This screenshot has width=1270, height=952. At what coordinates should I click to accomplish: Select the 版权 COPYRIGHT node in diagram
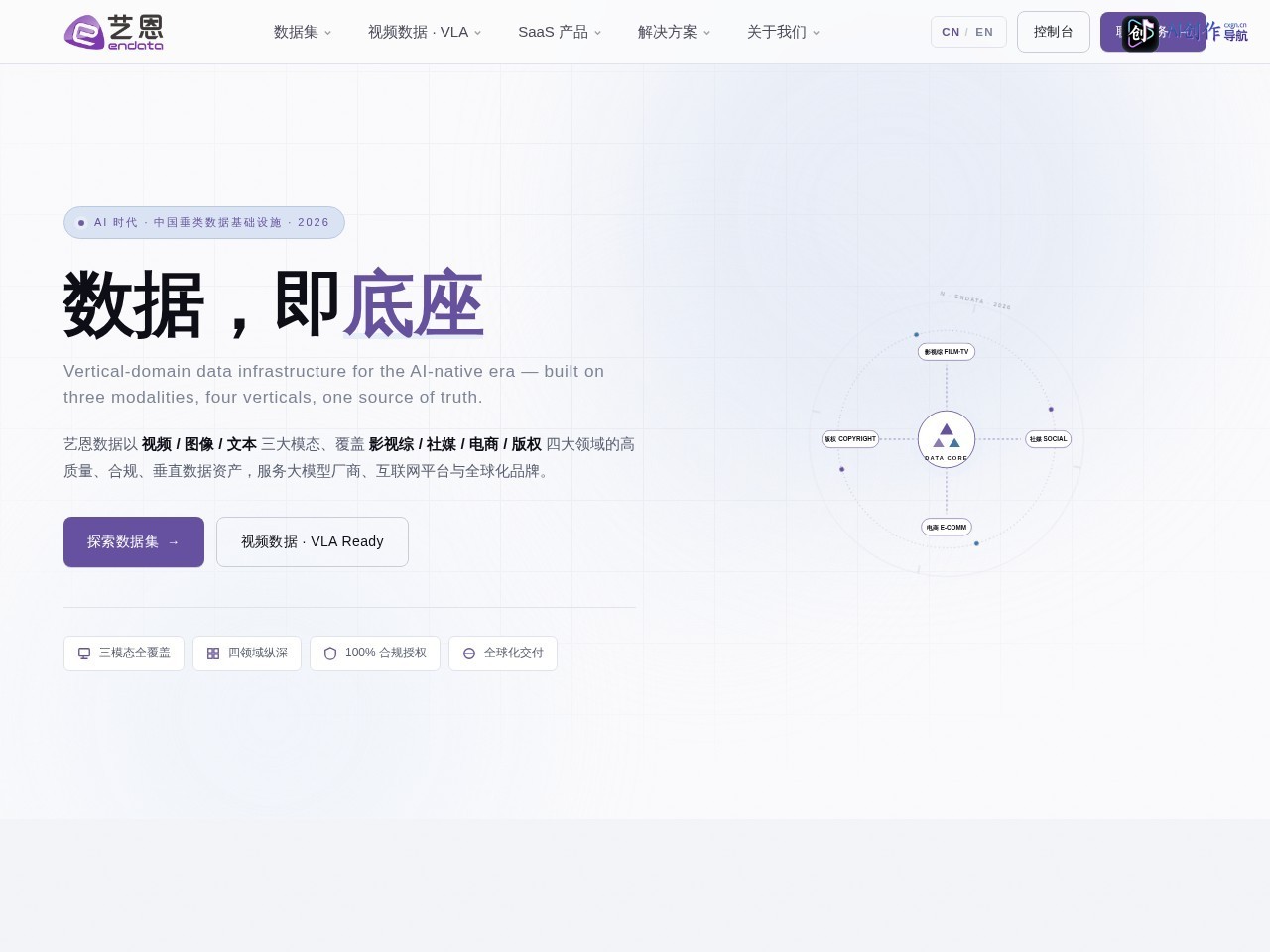[x=850, y=439]
